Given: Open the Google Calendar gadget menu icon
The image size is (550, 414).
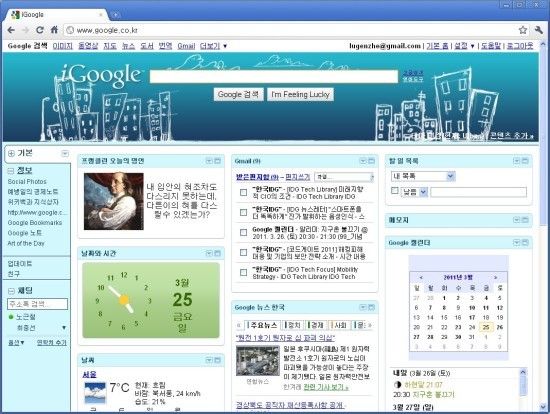Looking at the screenshot, I should 517,242.
